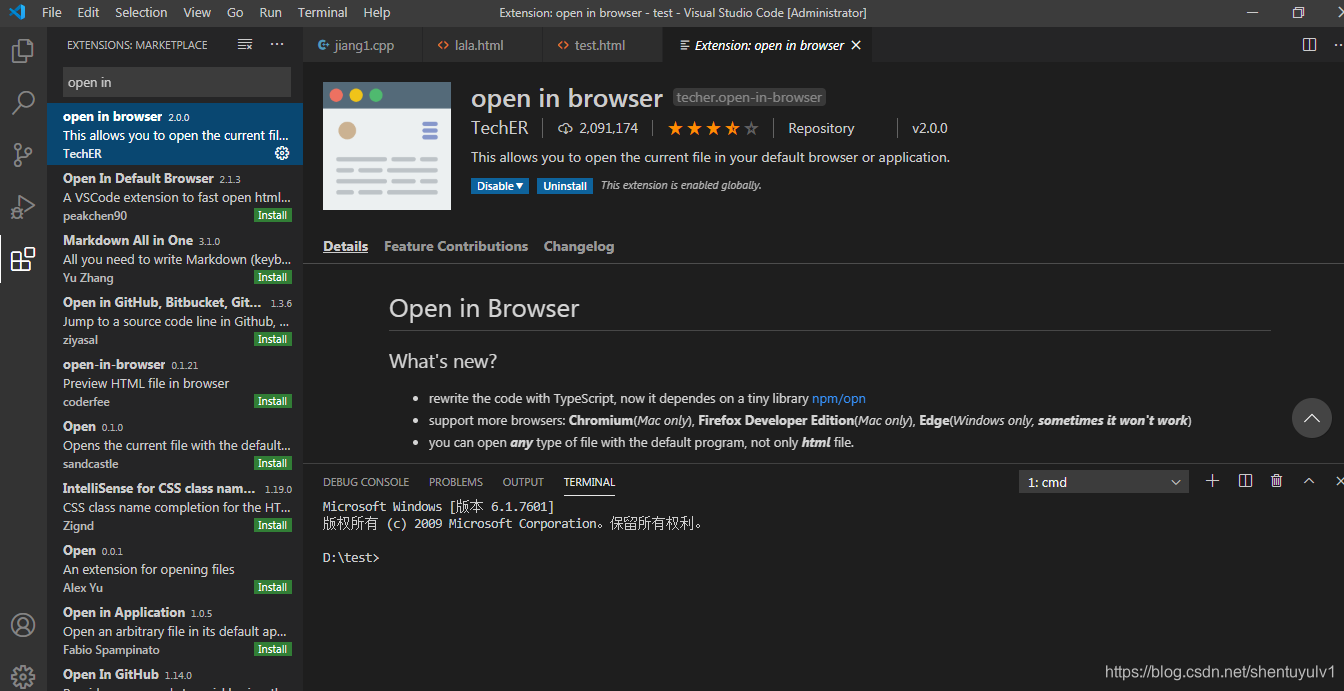
Task: Open the Terminal menu in the menu bar
Action: pos(322,12)
